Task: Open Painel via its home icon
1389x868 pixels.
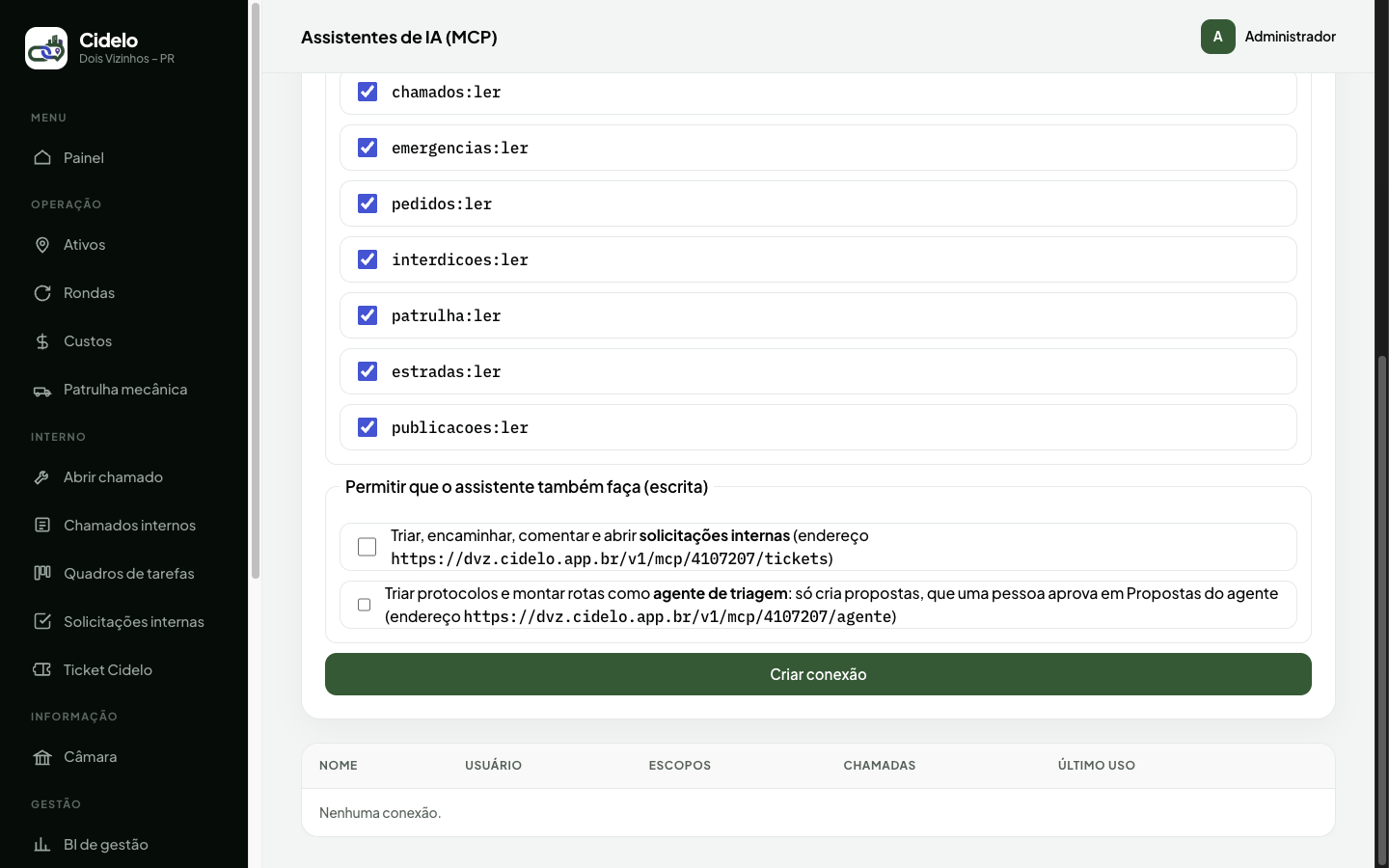Action: click(x=42, y=157)
